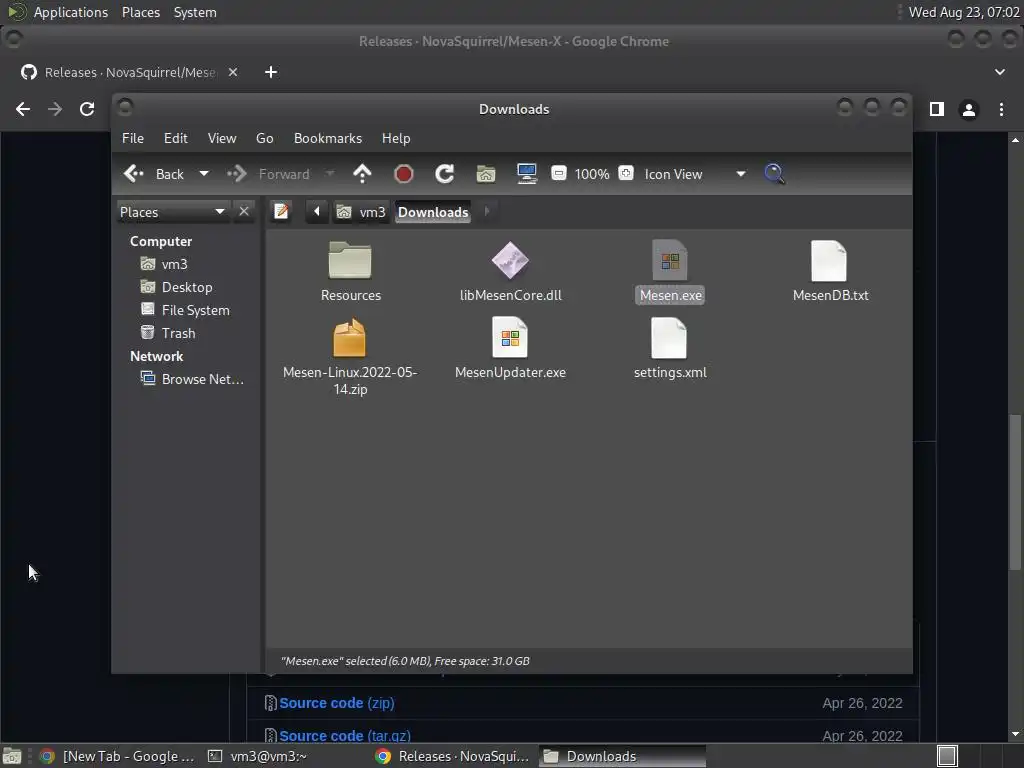The image size is (1024, 768).
Task: Close the Releases NovaSquirrel Chrome tab
Action: pos(233,72)
